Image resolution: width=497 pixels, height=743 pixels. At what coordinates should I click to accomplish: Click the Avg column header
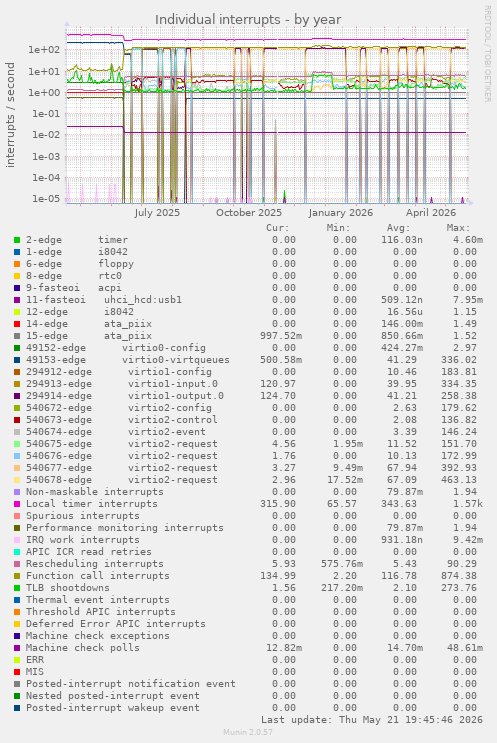tap(398, 228)
